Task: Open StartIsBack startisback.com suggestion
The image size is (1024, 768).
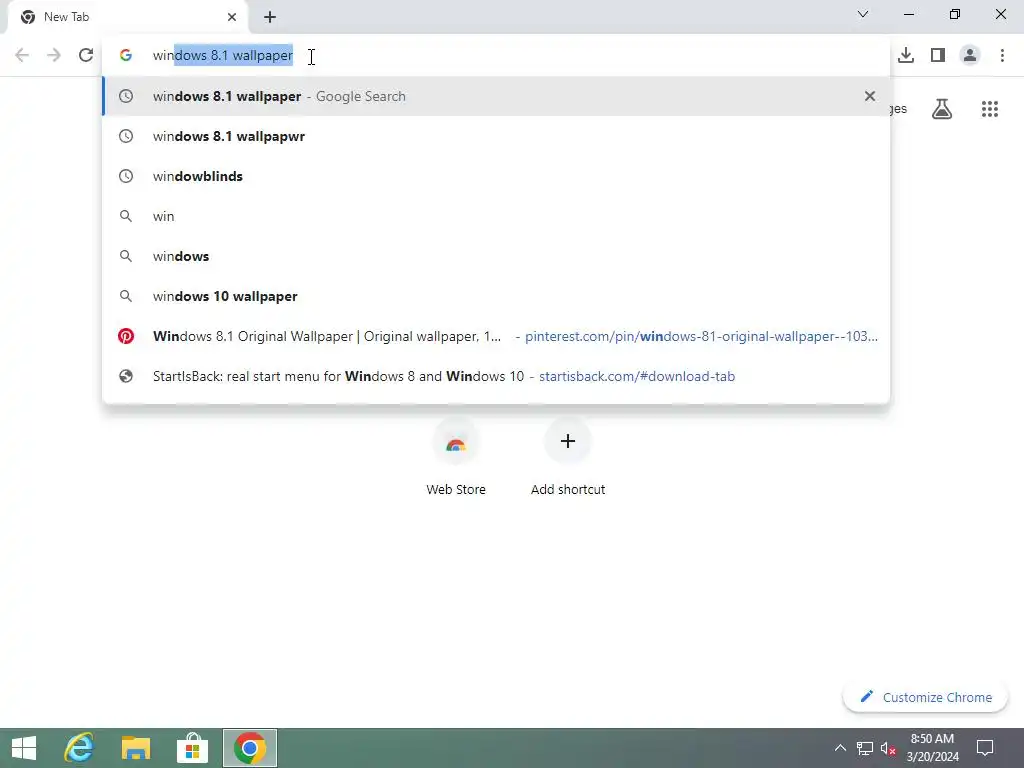Action: click(496, 376)
